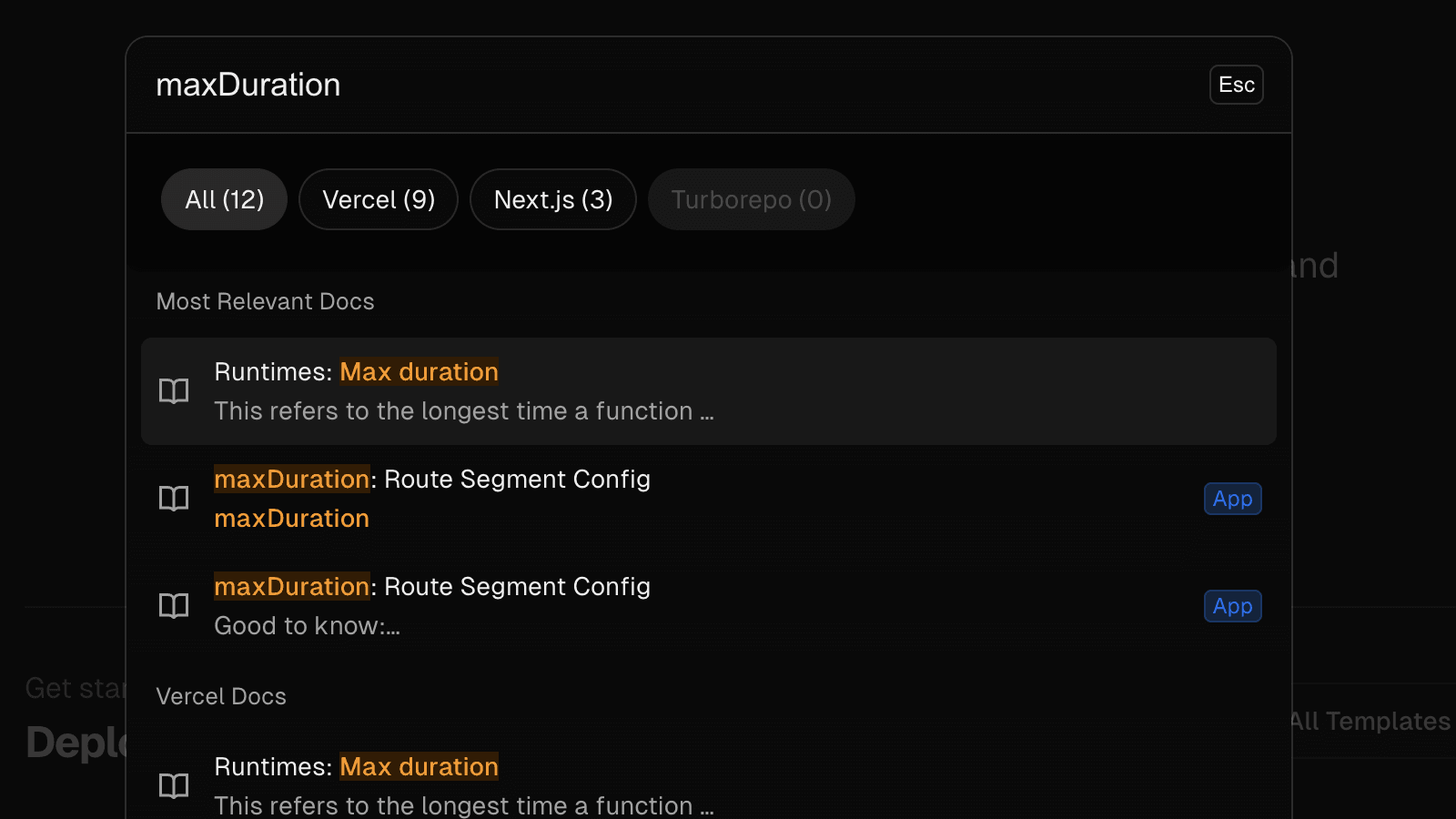Open Runtimes: Max duration under Most Relevant Docs

tap(356, 372)
